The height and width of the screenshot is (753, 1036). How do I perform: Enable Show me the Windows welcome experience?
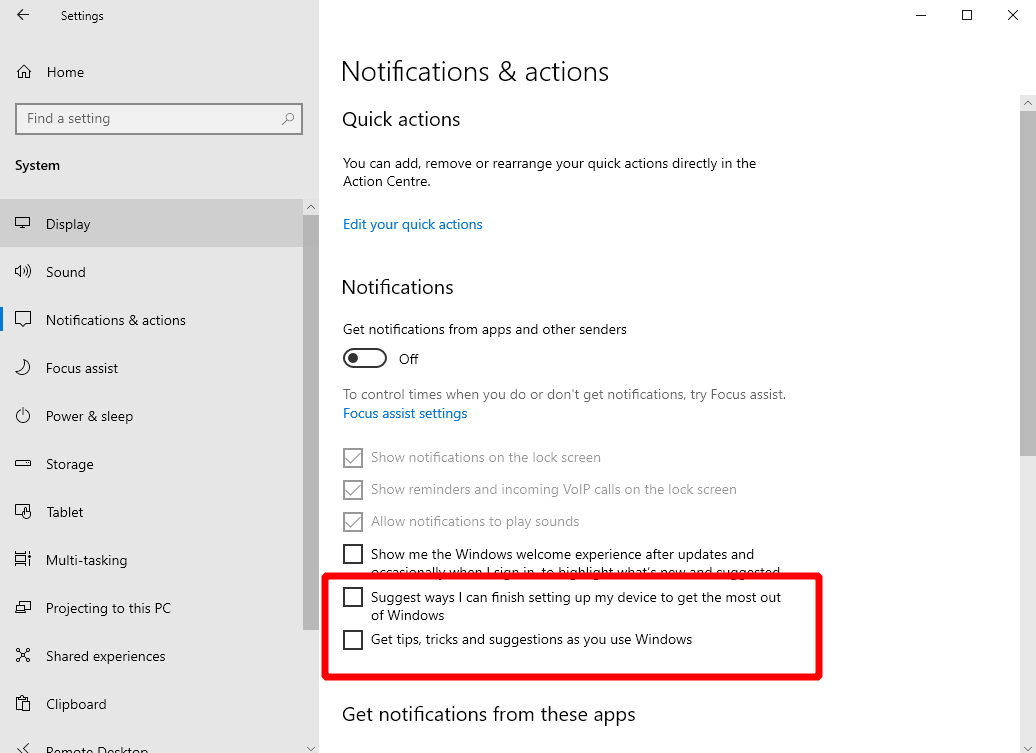[x=353, y=554]
